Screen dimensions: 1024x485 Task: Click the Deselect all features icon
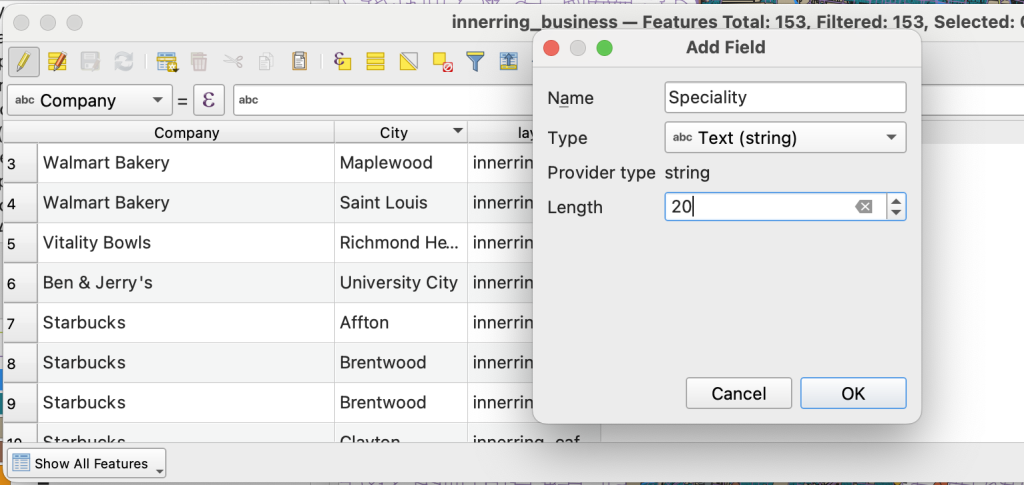(x=442, y=61)
